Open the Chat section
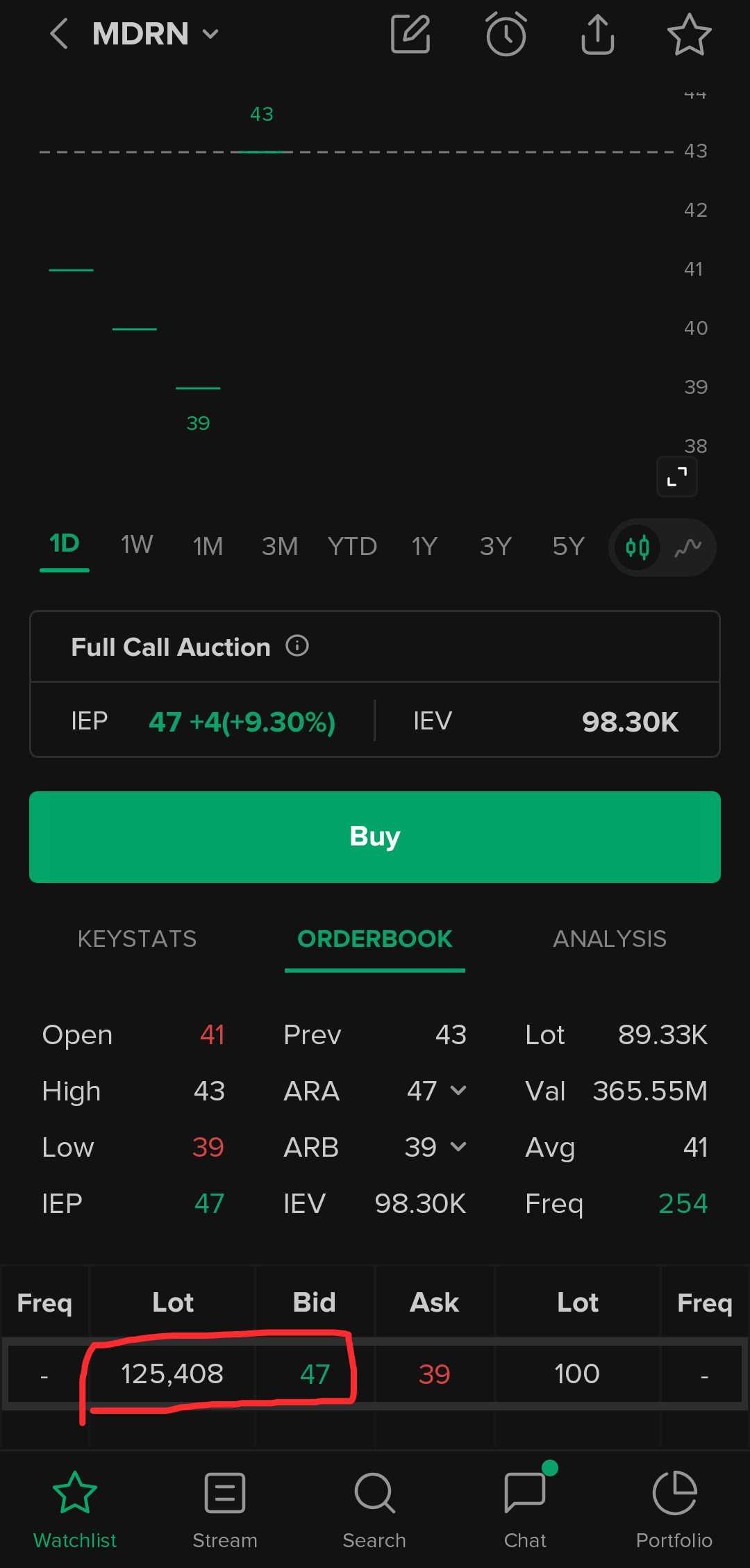This screenshot has height=1568, width=750. pos(526,1504)
